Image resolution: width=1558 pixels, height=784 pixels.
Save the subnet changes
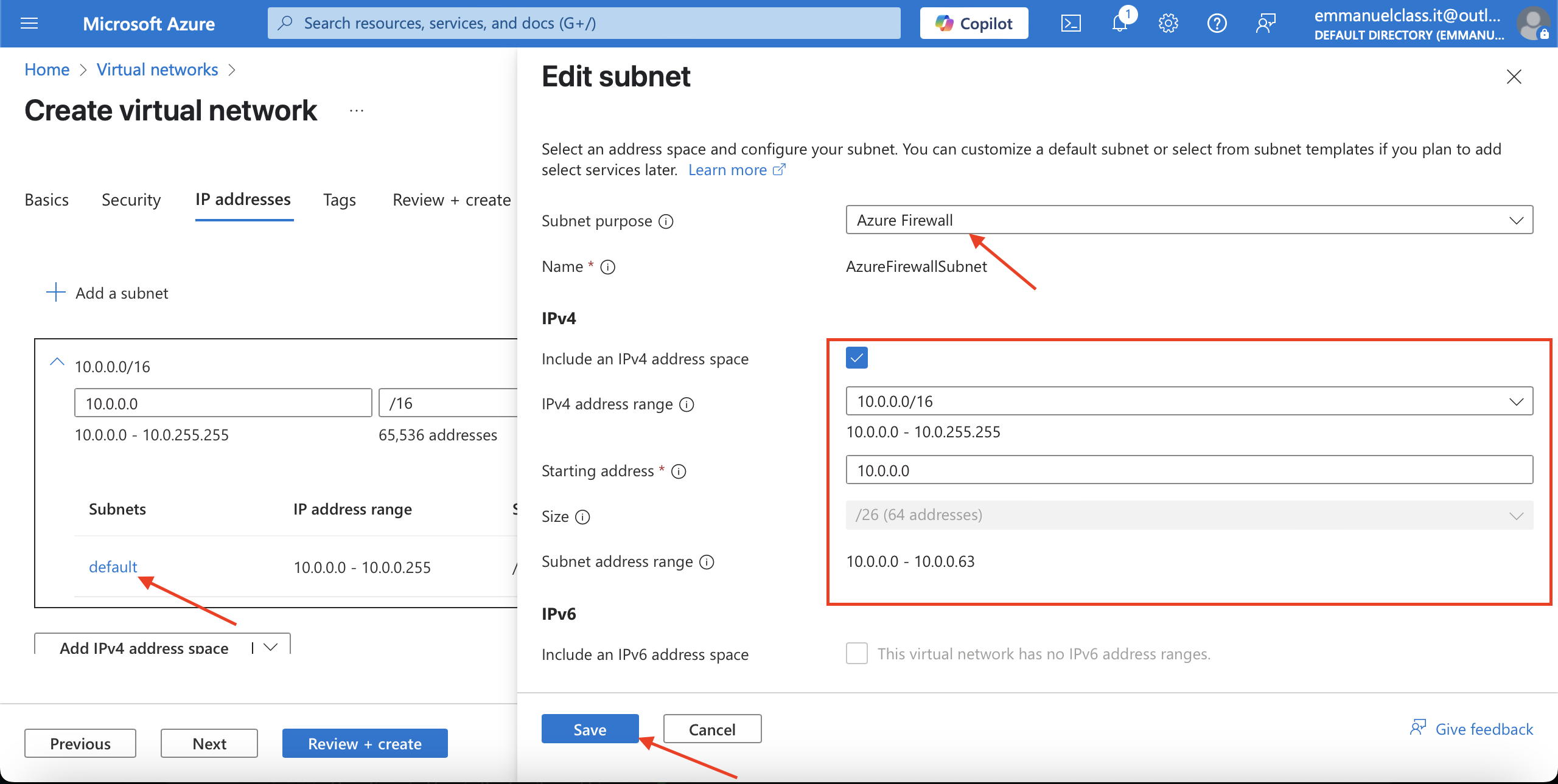[590, 729]
